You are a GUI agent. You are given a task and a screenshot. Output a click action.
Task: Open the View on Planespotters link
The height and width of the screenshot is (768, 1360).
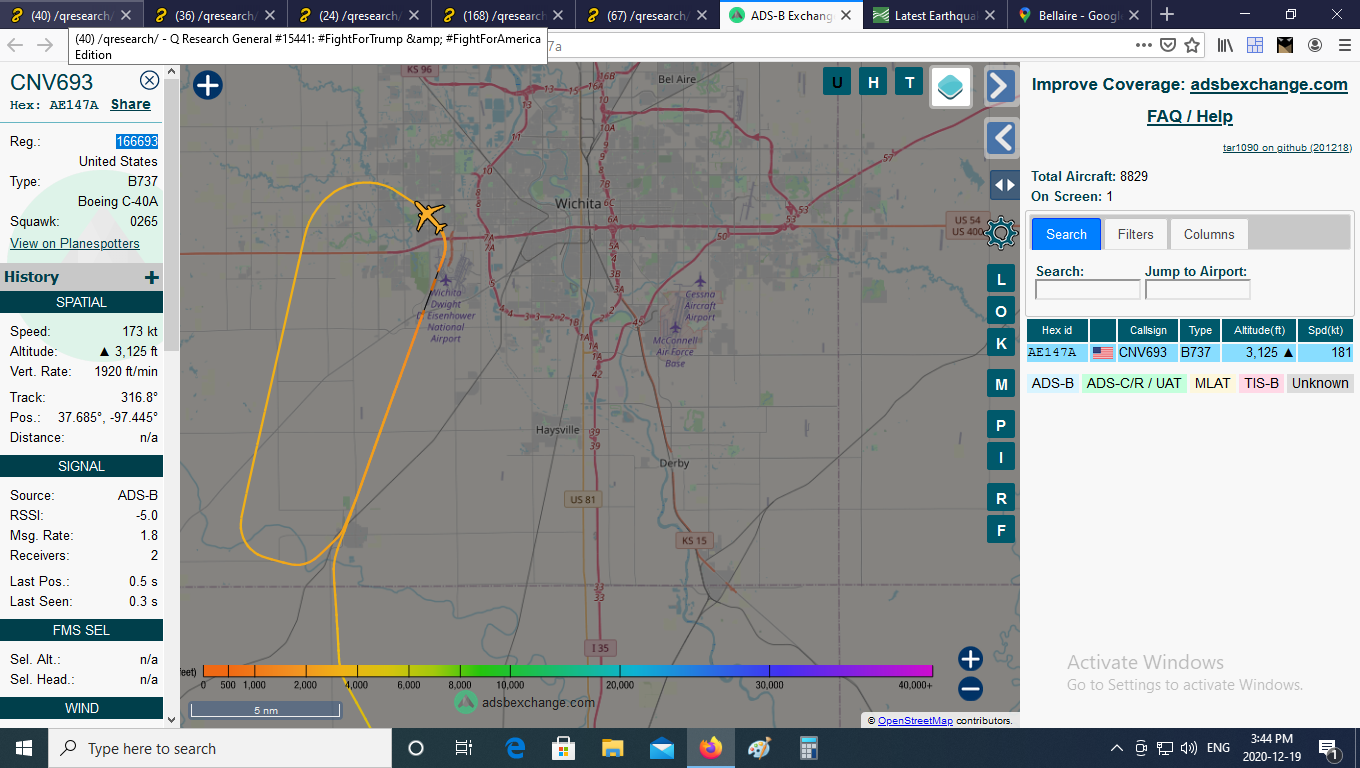(75, 243)
